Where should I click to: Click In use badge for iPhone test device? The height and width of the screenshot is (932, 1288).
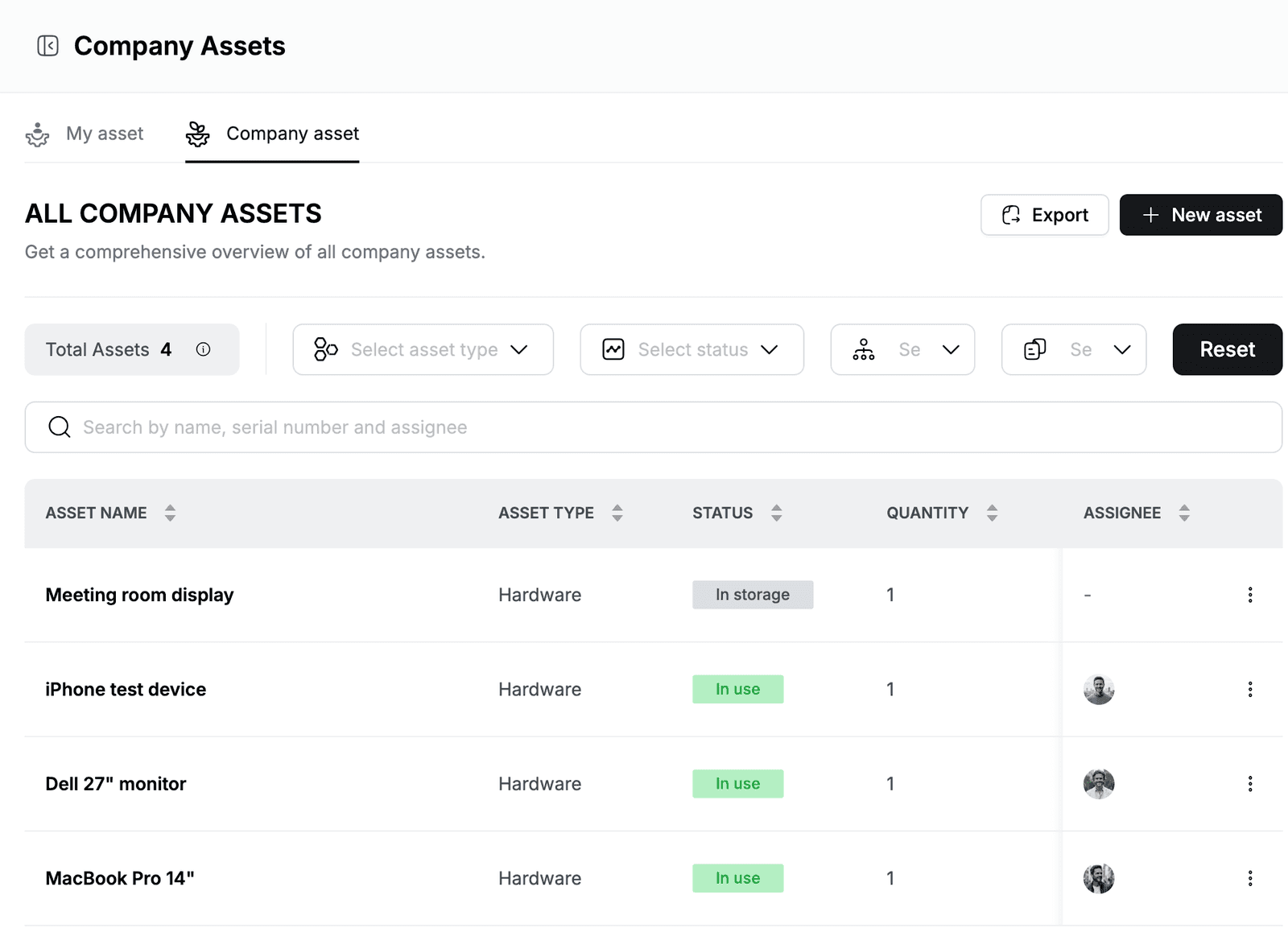tap(737, 689)
